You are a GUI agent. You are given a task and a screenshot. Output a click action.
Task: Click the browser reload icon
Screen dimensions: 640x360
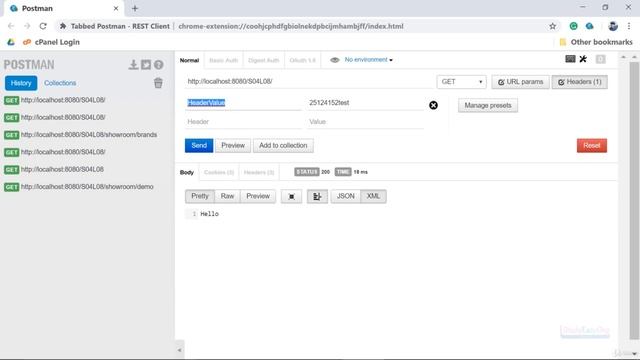pyautogui.click(x=43, y=26)
